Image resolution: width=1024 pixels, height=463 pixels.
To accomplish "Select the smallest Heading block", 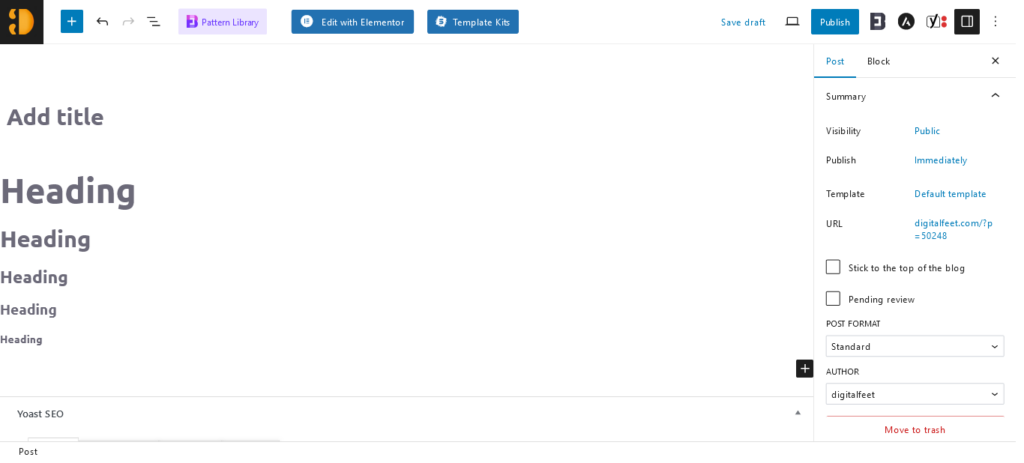I will coord(22,340).
